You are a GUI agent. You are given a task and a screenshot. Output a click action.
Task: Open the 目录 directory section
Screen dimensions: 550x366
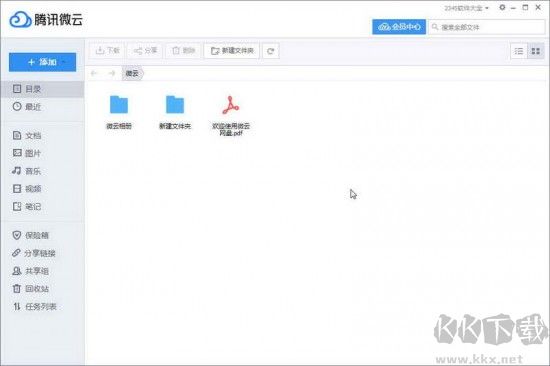pos(42,89)
